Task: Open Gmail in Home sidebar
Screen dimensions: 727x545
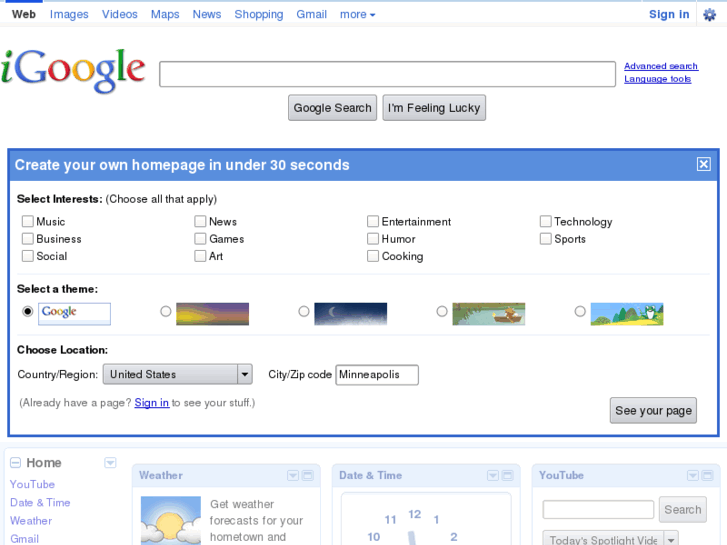Action: coord(25,539)
